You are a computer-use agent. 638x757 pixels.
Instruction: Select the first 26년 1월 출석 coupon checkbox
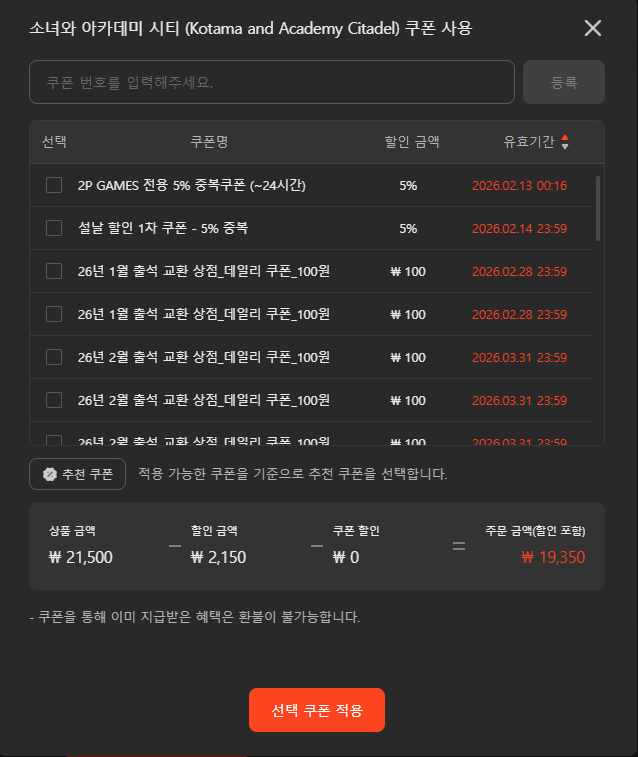click(x=54, y=271)
